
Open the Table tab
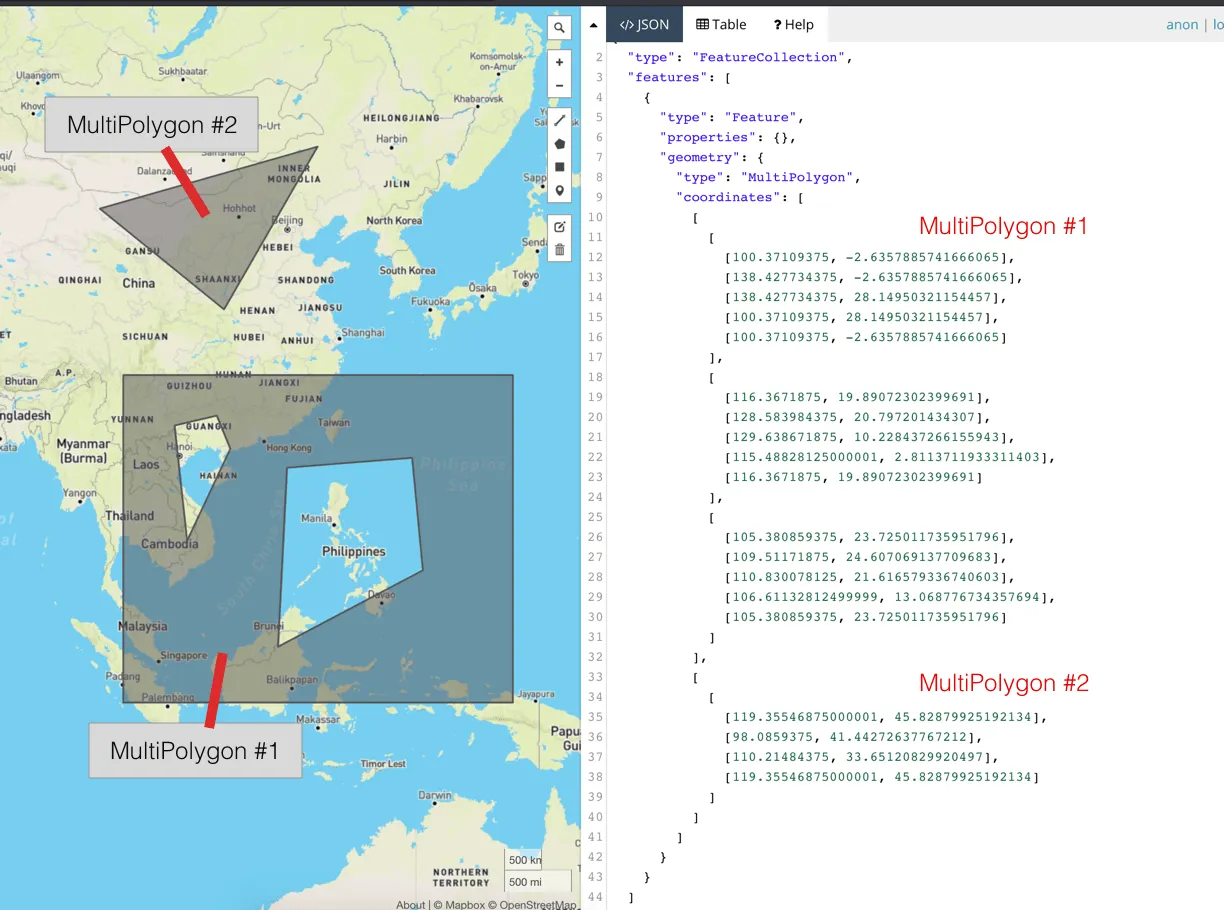[721, 25]
